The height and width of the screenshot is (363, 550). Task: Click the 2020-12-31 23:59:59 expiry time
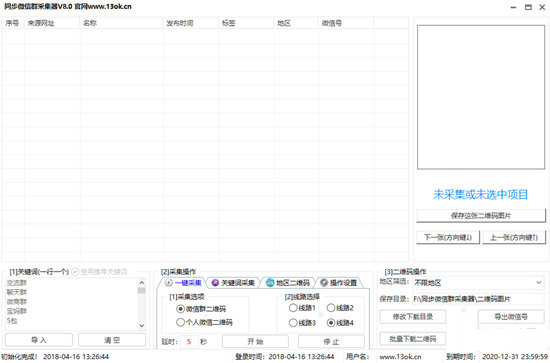(515, 357)
